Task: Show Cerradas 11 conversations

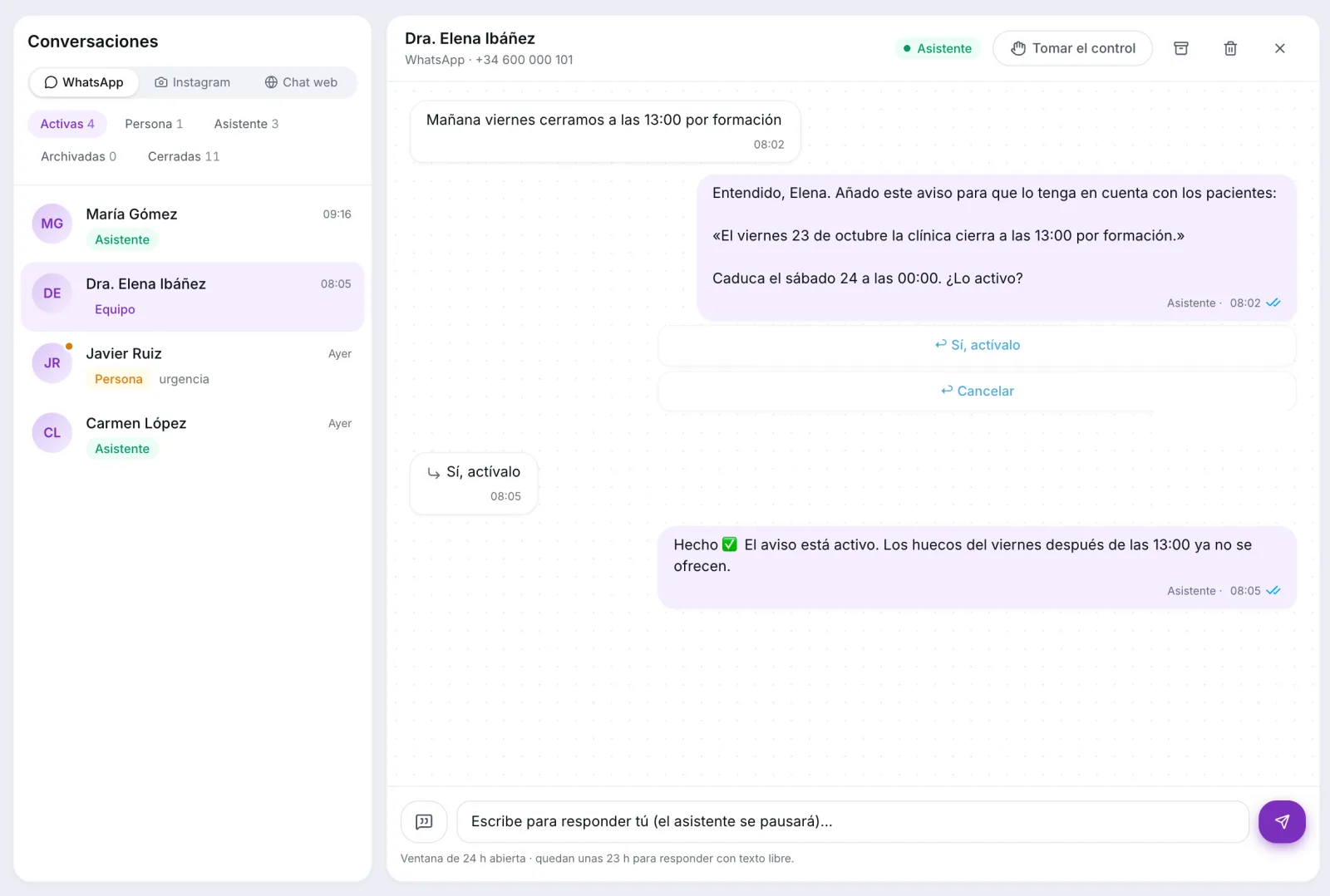Action: 184,156
